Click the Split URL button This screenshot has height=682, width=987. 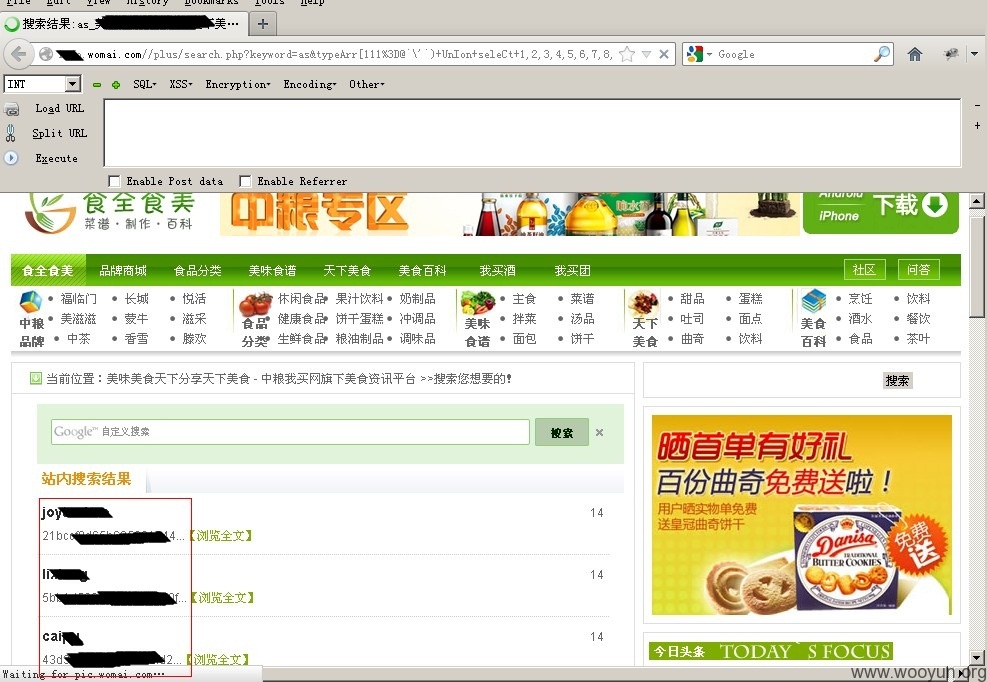60,133
